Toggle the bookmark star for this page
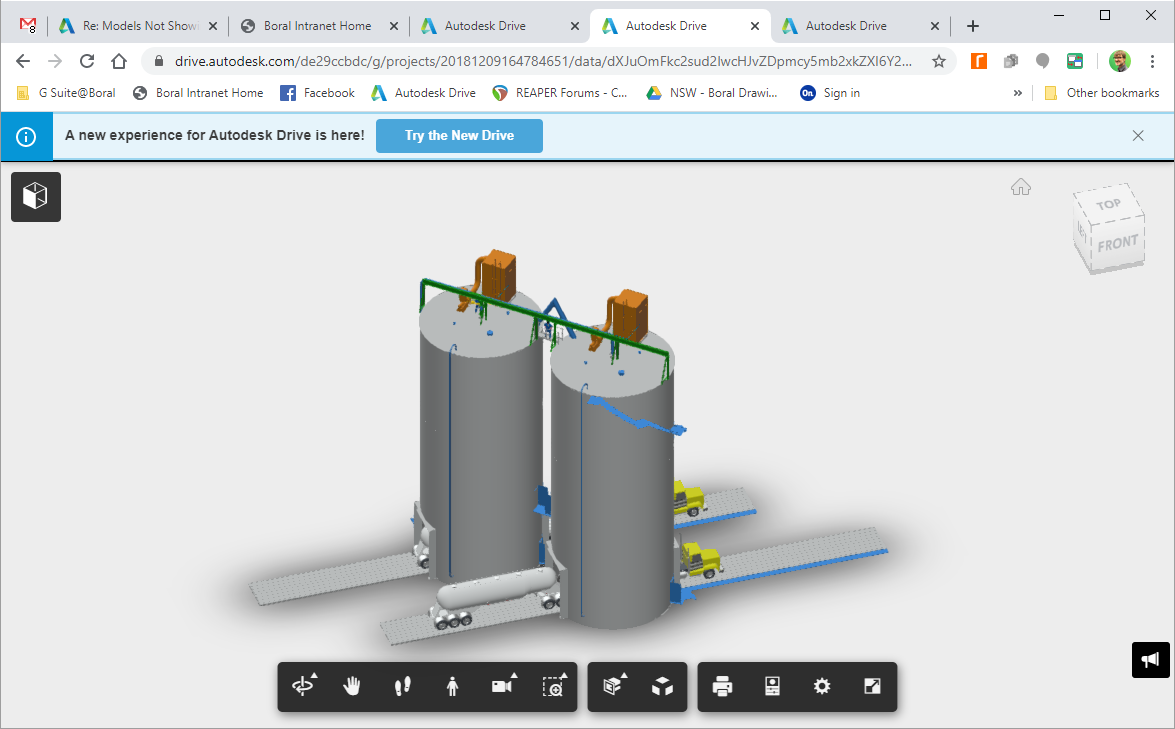 point(939,60)
